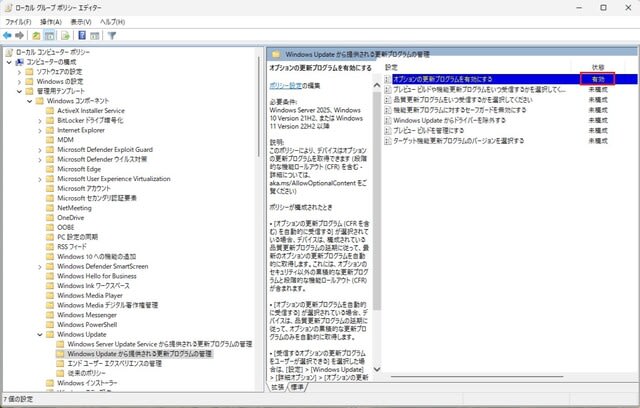Click policy icon for Windows Update からドライバーを除外する
The height and width of the screenshot is (408, 640).
[388, 120]
